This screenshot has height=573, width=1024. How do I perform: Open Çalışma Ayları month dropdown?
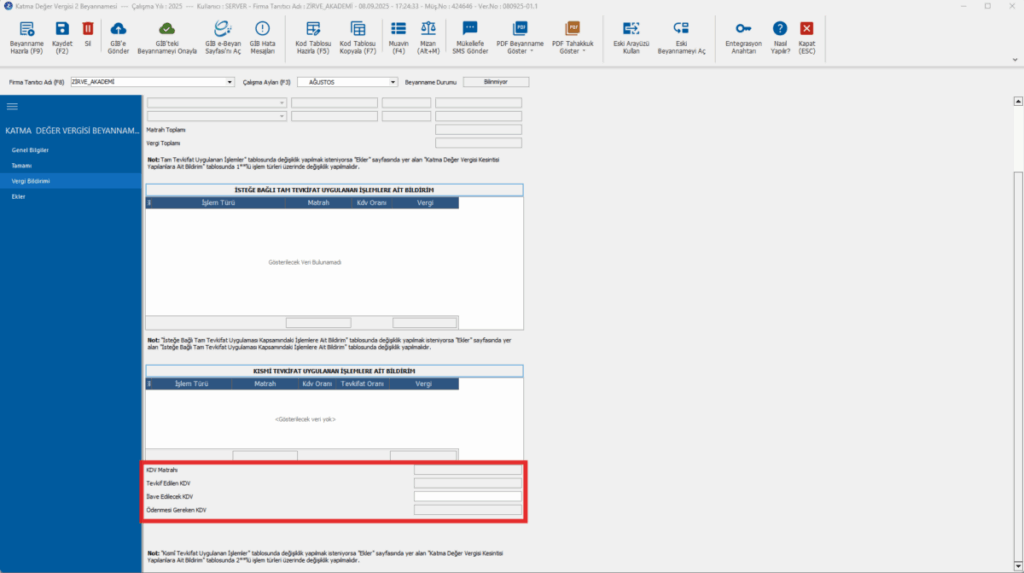(392, 82)
